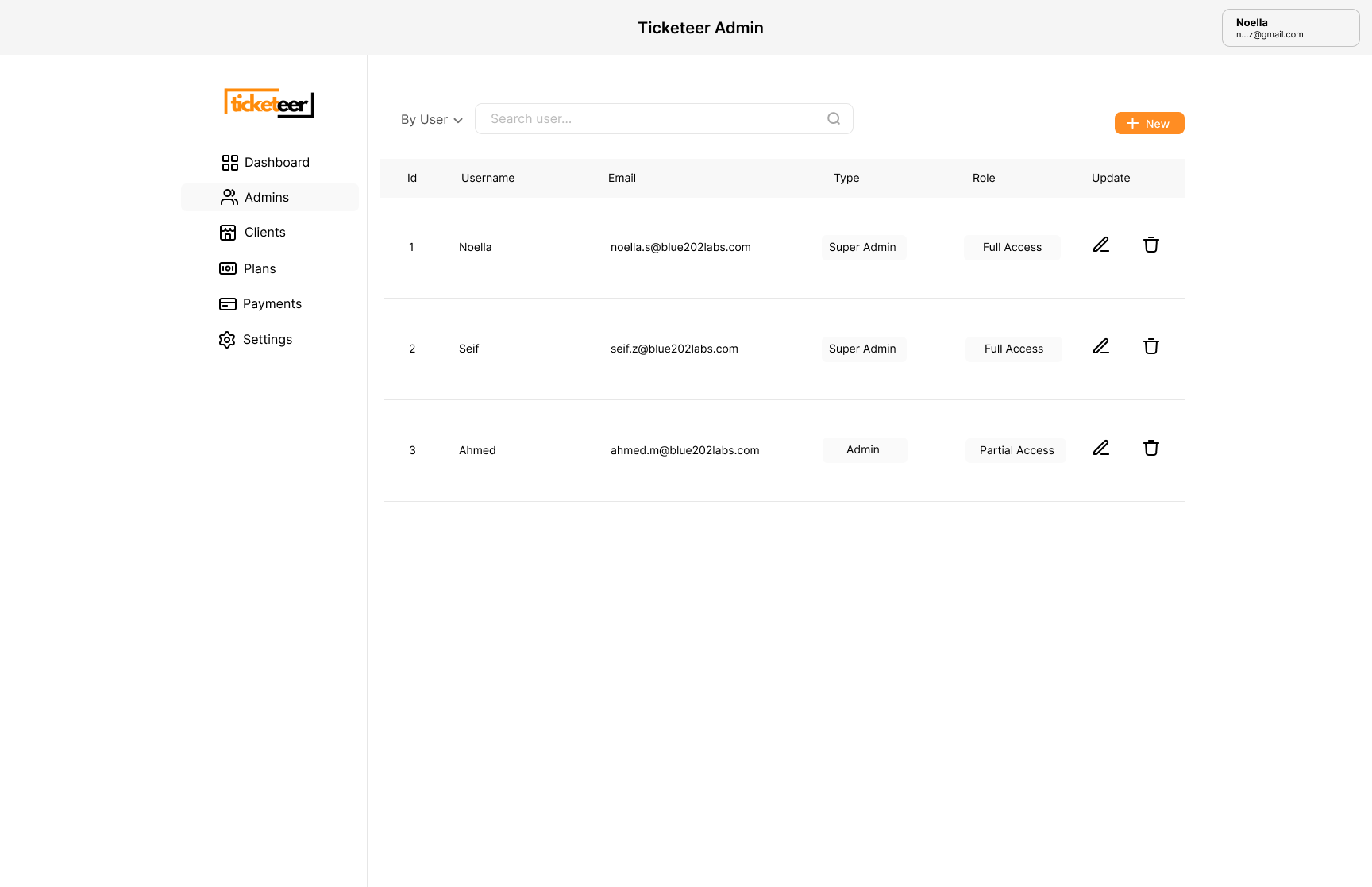Click the Partial Access badge for Ahmed
The width and height of the screenshot is (1372, 887).
[1016, 450]
